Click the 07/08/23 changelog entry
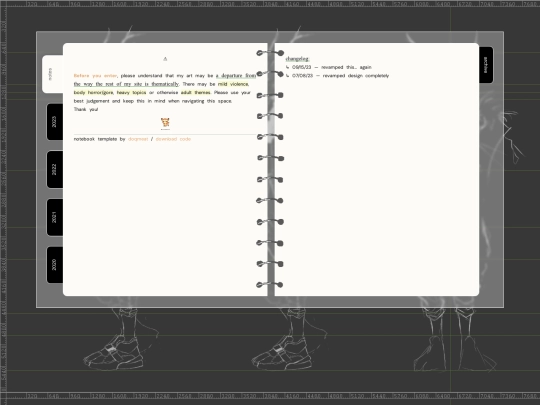540x405 pixels. click(x=338, y=76)
